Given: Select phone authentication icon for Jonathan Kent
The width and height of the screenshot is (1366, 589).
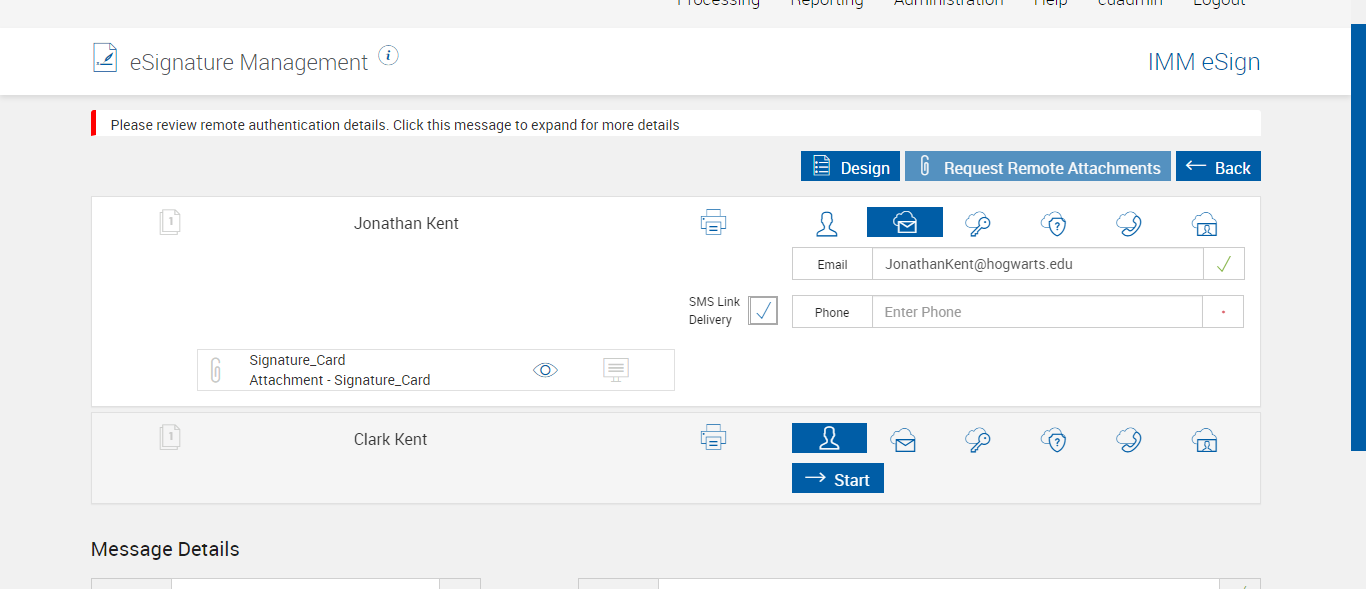Looking at the screenshot, I should 1129,223.
